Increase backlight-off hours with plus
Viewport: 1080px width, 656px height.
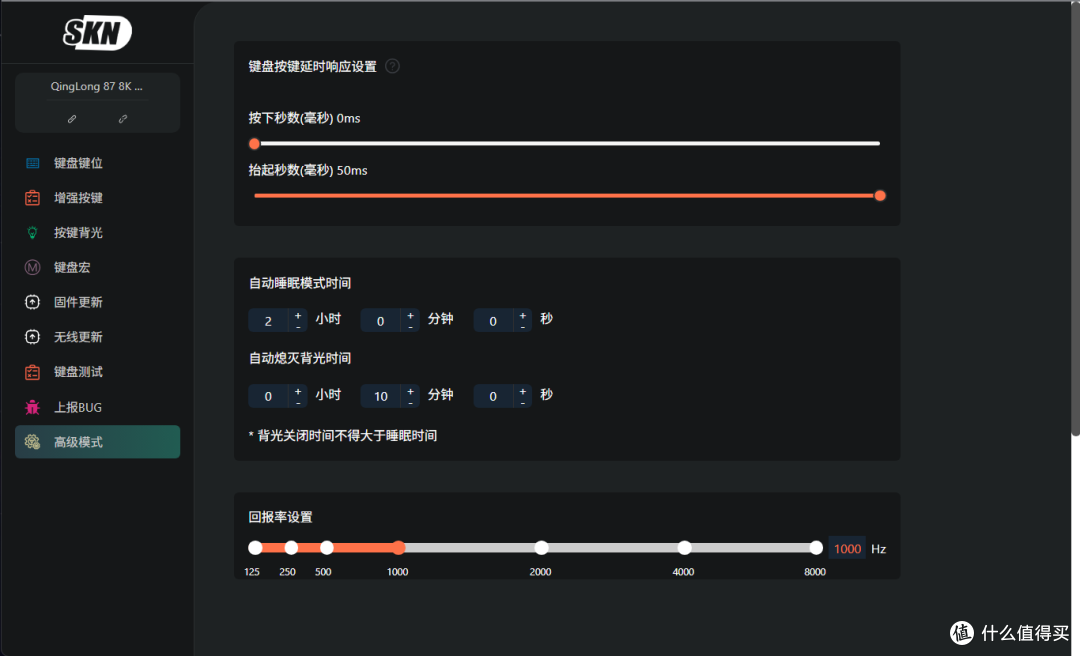[298, 391]
